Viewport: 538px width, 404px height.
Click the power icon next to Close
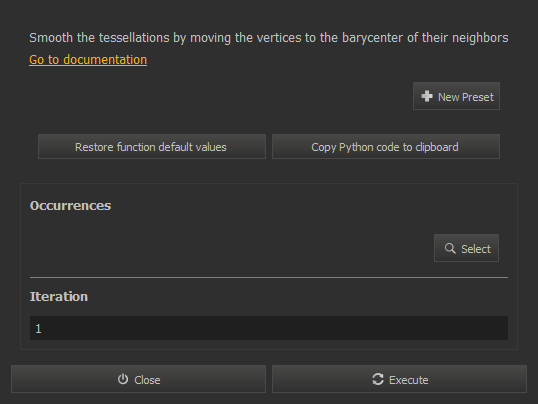[123, 379]
